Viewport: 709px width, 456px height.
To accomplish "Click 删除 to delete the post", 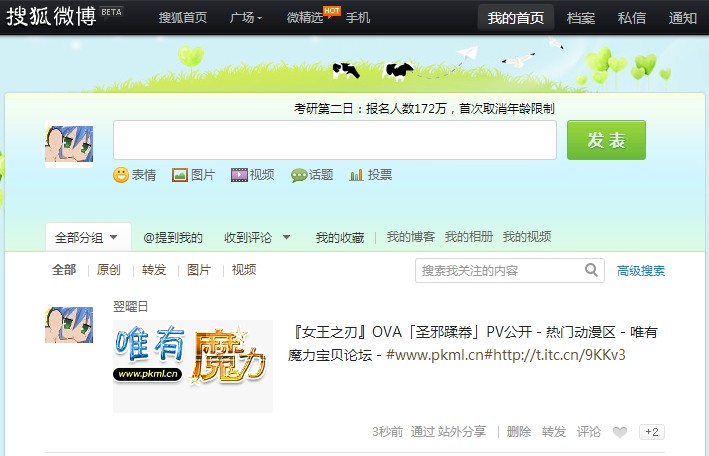I will coord(519,432).
